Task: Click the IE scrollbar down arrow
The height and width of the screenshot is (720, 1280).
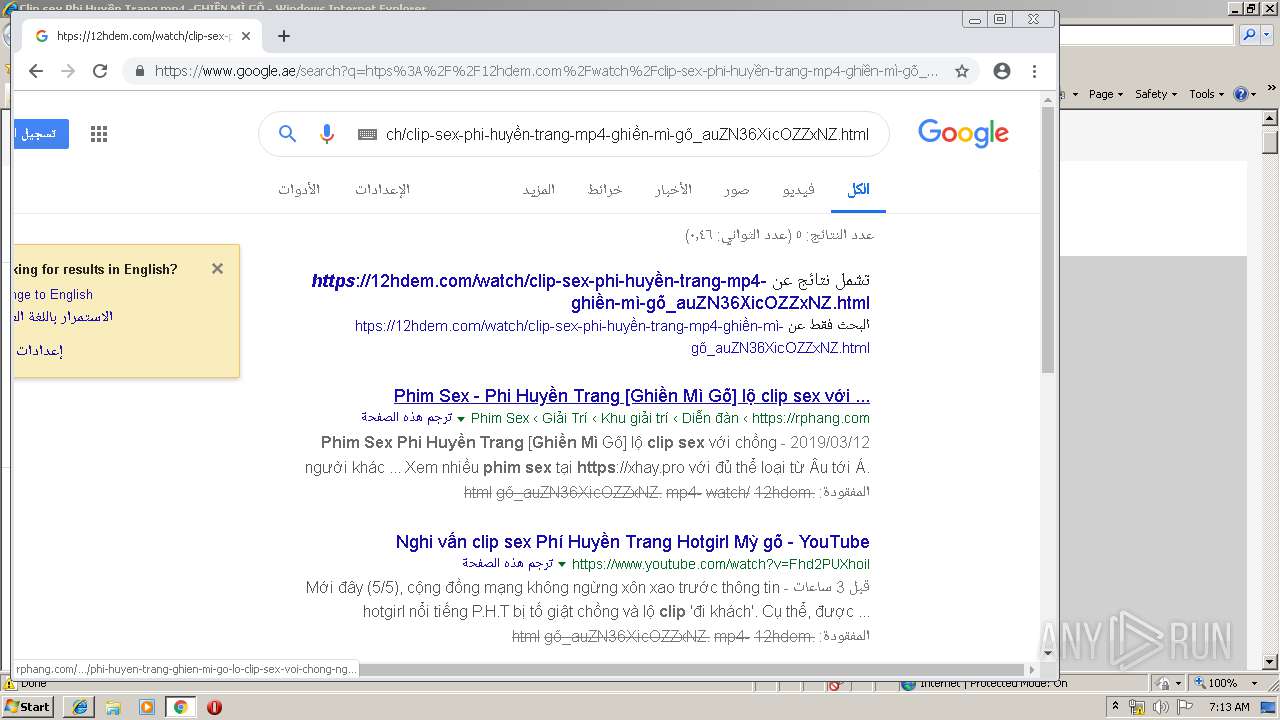Action: coord(1271,662)
